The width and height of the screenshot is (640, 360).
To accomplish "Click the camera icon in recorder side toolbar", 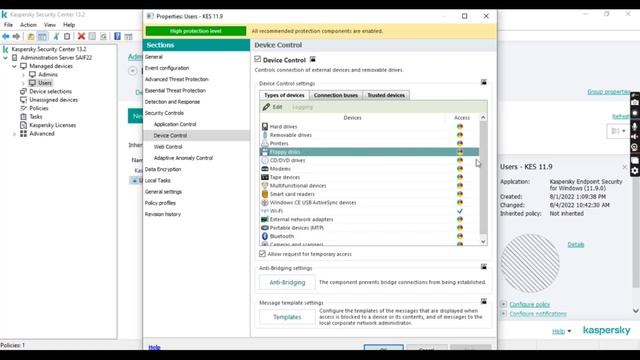I will 635,103.
